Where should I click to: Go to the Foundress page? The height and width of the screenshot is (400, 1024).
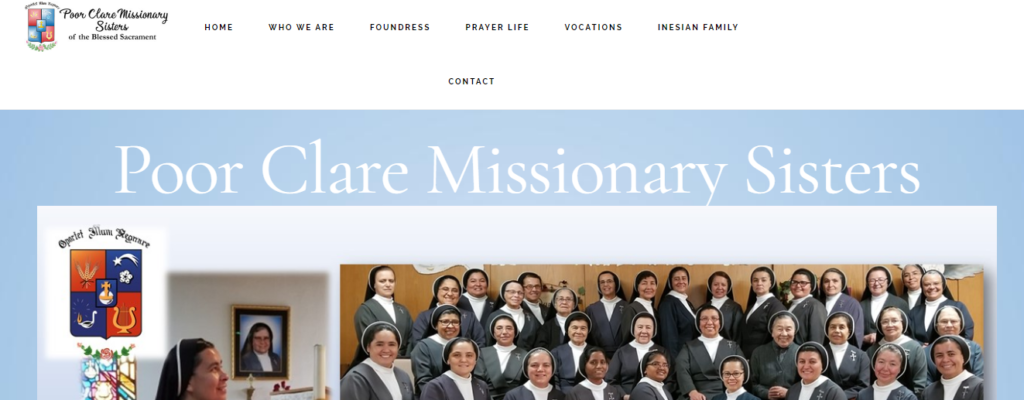[x=400, y=27]
